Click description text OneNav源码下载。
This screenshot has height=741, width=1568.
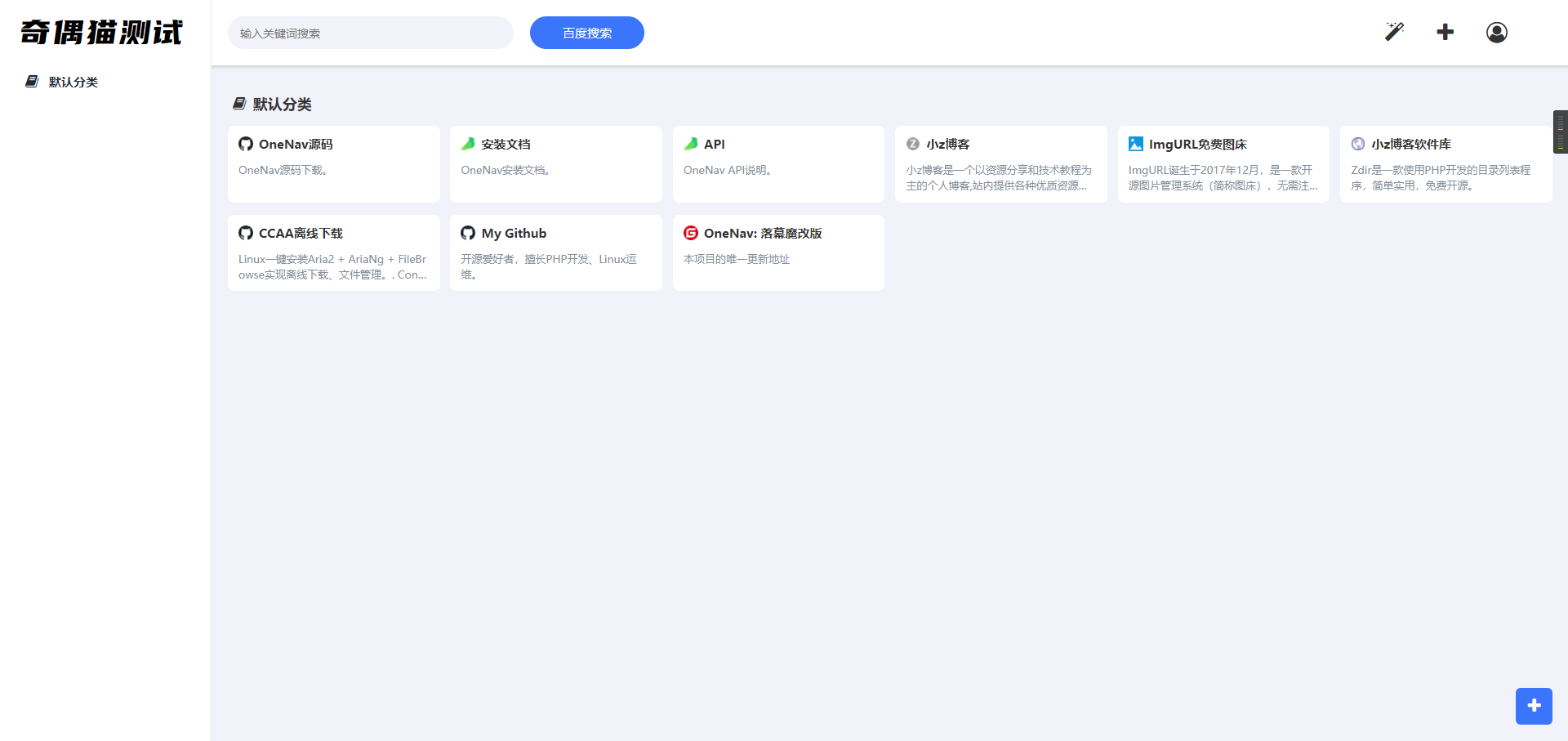283,170
